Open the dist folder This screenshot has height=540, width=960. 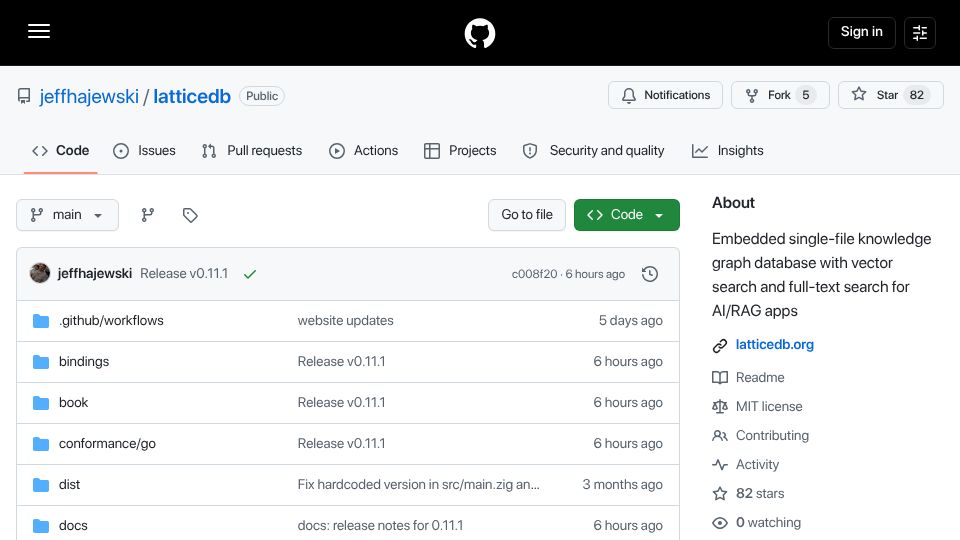[x=69, y=484]
